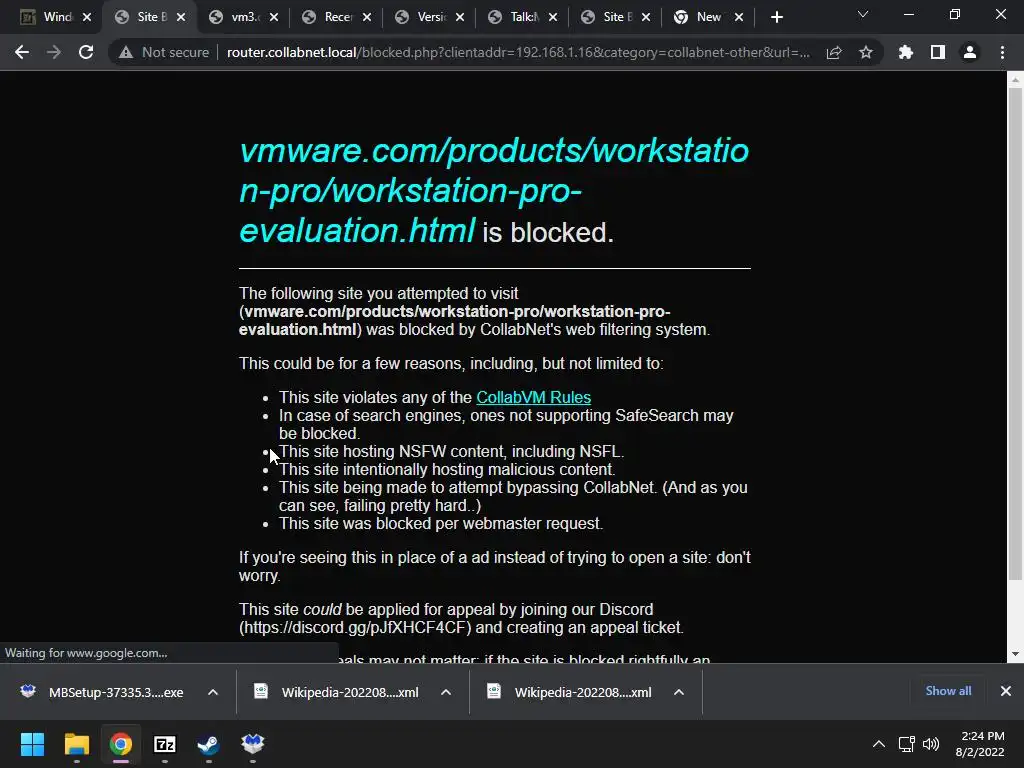The image size is (1024, 768).
Task: Open a new tab with plus button
Action: tap(776, 17)
